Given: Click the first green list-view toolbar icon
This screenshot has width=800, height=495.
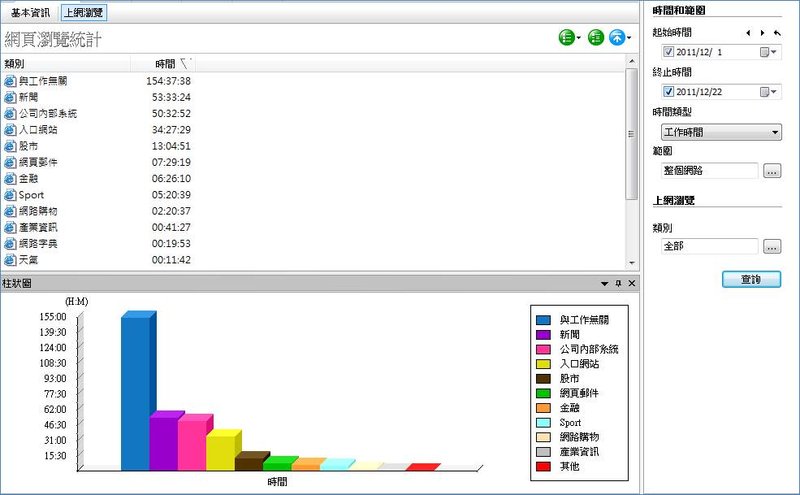Looking at the screenshot, I should click(567, 38).
